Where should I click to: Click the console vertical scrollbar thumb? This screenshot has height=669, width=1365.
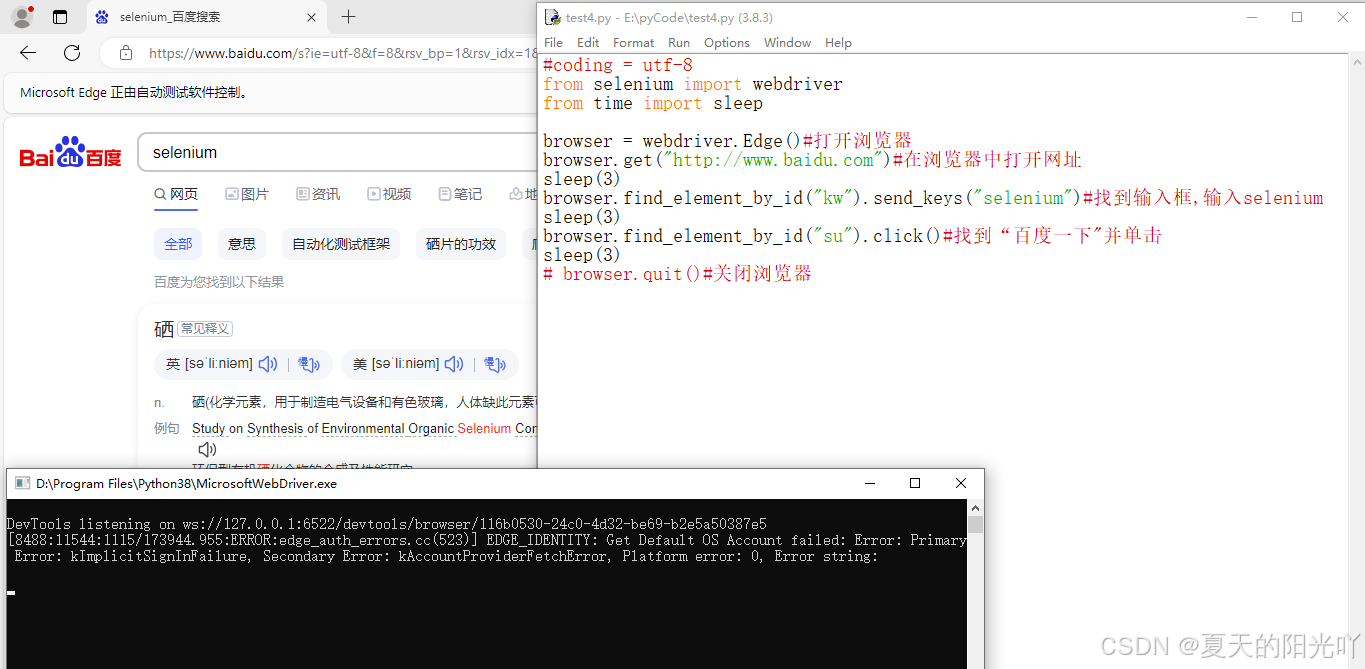tap(976, 525)
